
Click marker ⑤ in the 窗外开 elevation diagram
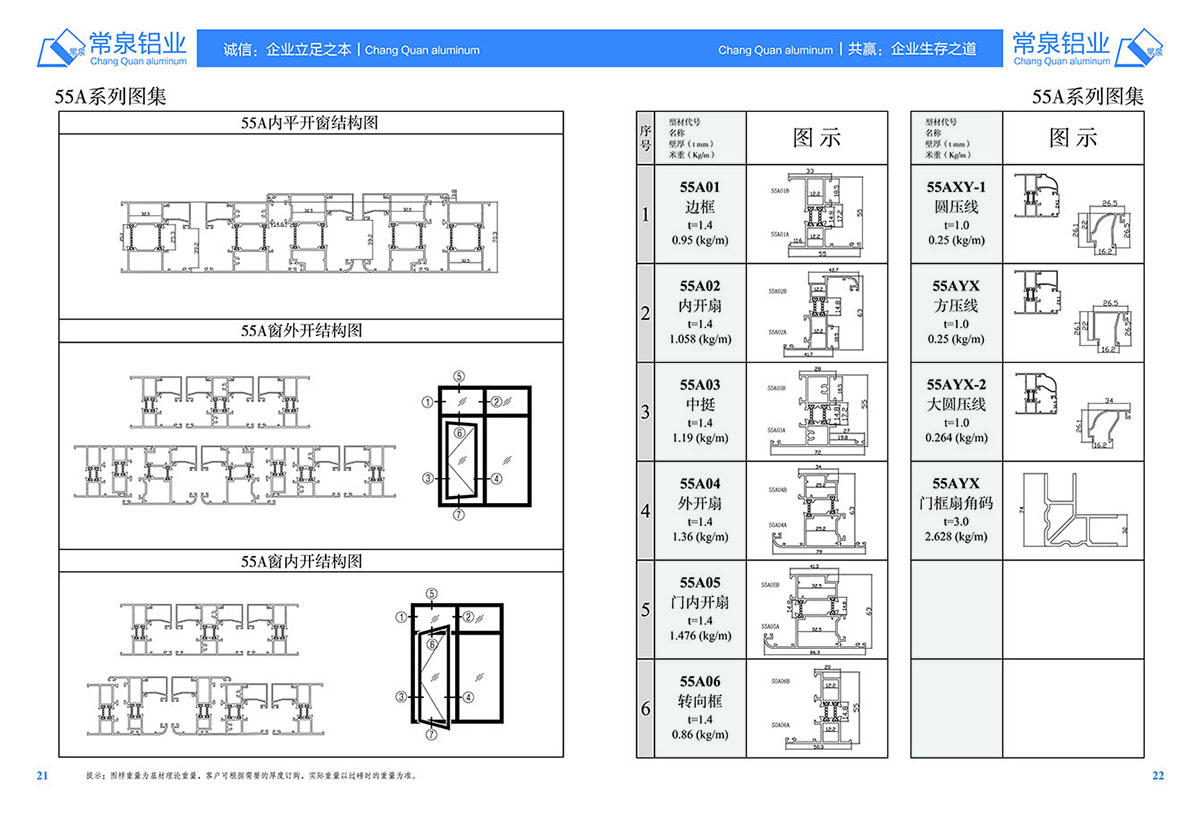[458, 377]
